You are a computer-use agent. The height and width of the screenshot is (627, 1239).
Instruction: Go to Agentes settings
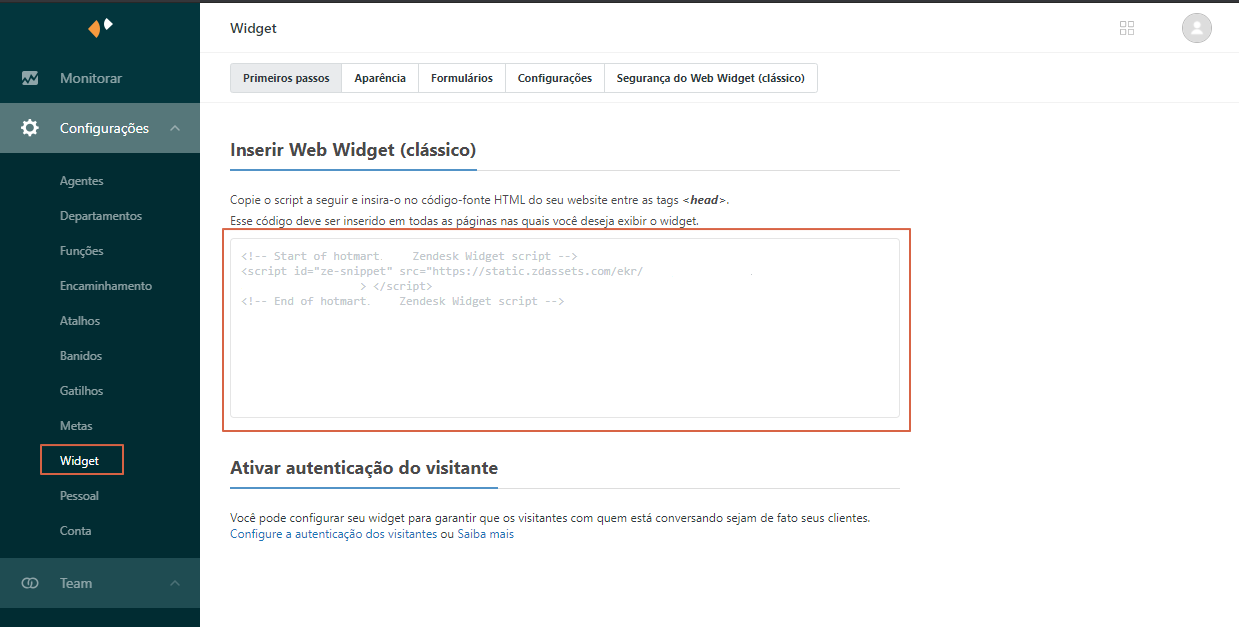(x=82, y=181)
